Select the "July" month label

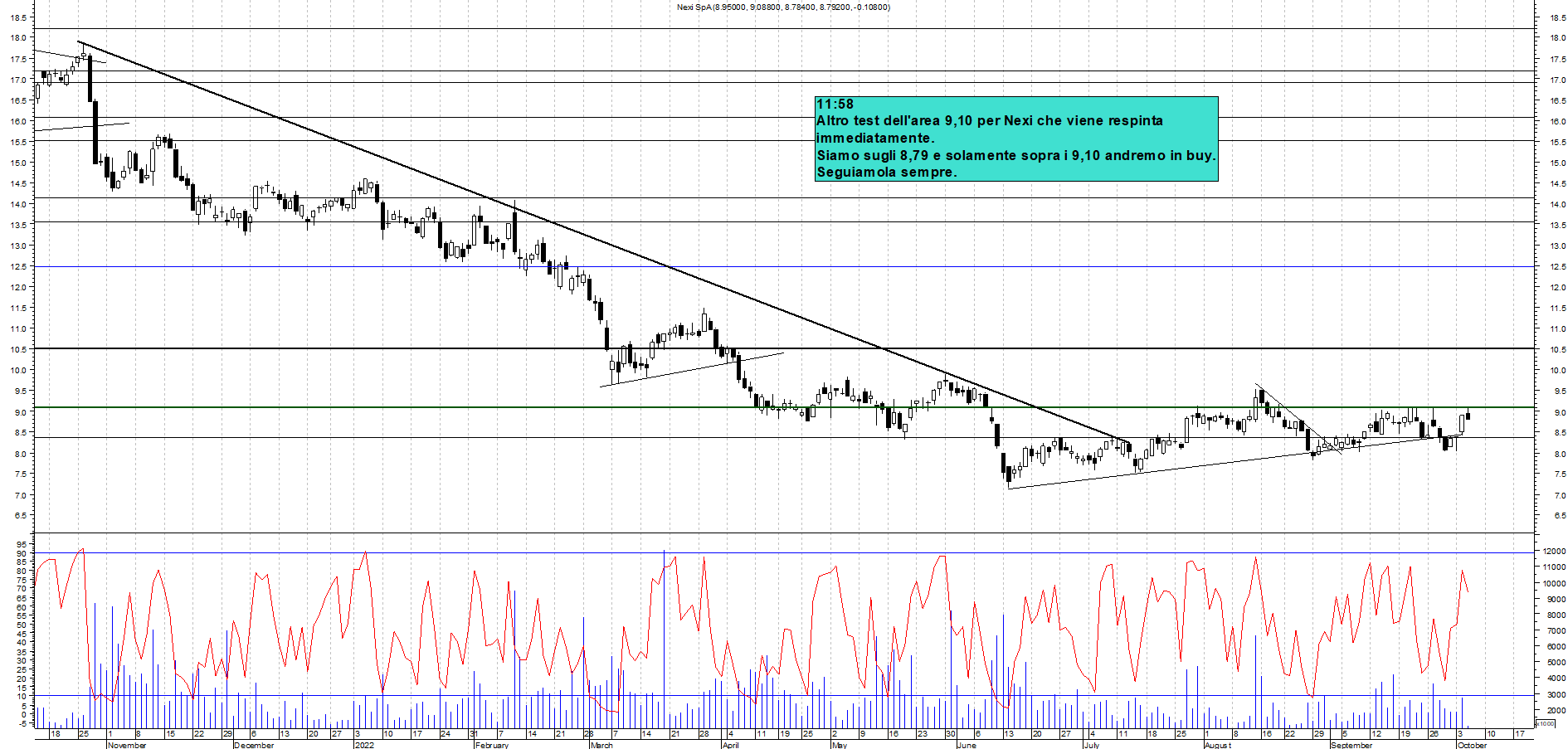1092,745
